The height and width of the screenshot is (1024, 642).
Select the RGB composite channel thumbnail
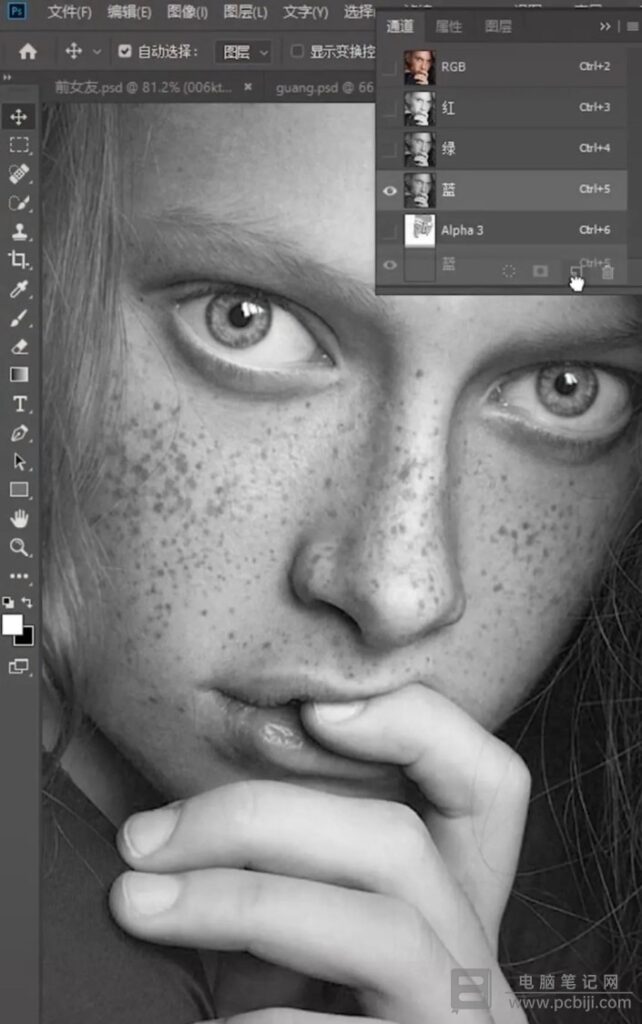click(419, 67)
